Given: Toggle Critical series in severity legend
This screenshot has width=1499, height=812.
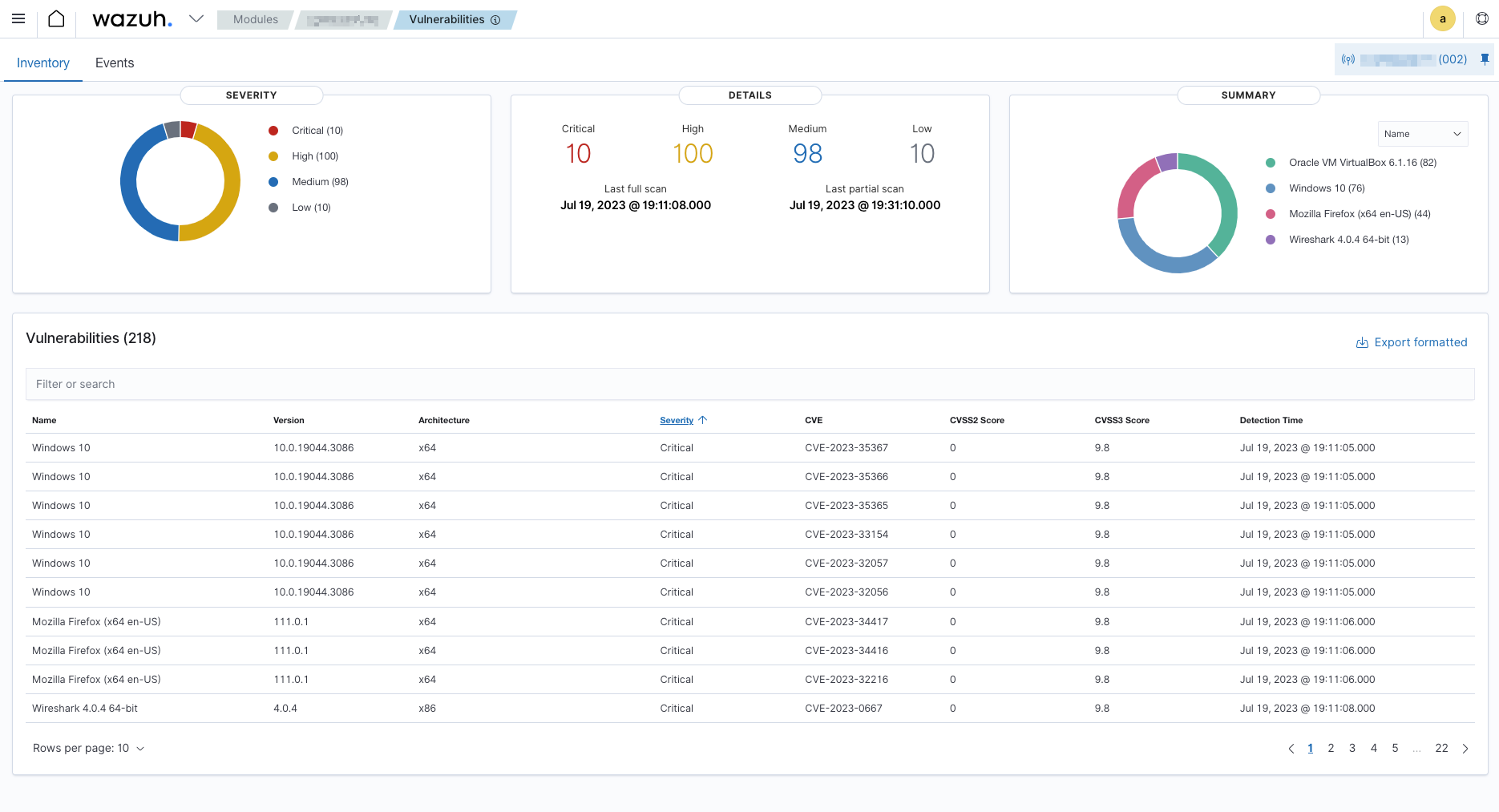Looking at the screenshot, I should [x=317, y=131].
